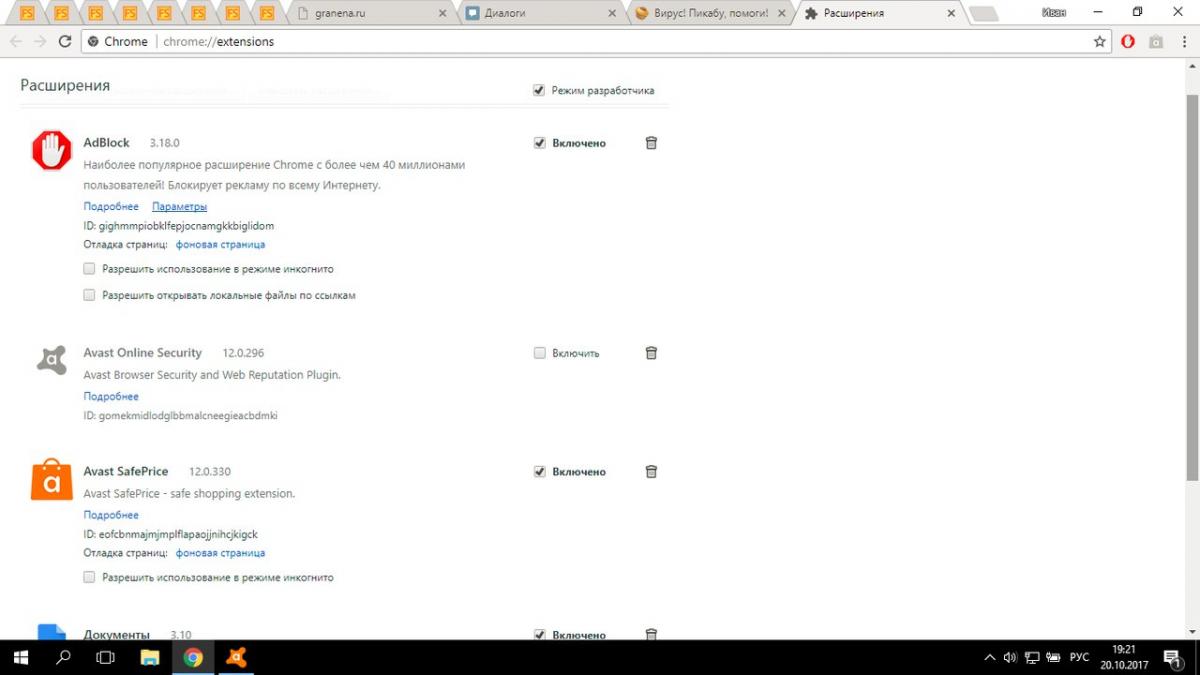Expand hidden system tray icons chevron

990,658
